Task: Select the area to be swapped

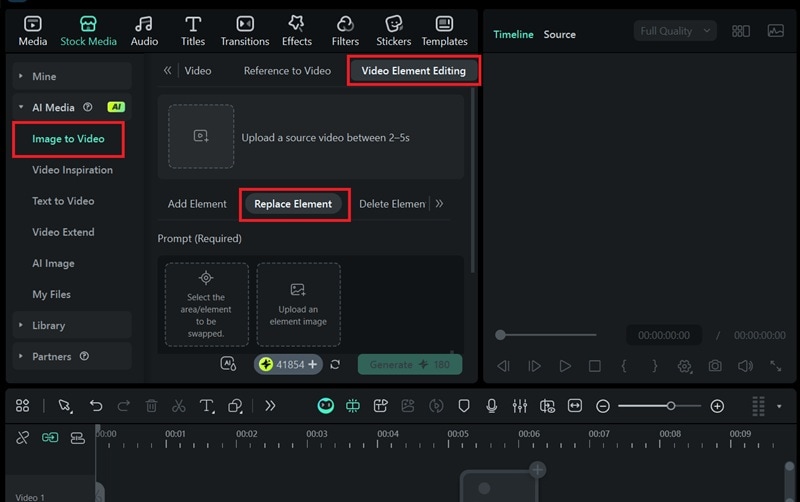Action: 207,305
